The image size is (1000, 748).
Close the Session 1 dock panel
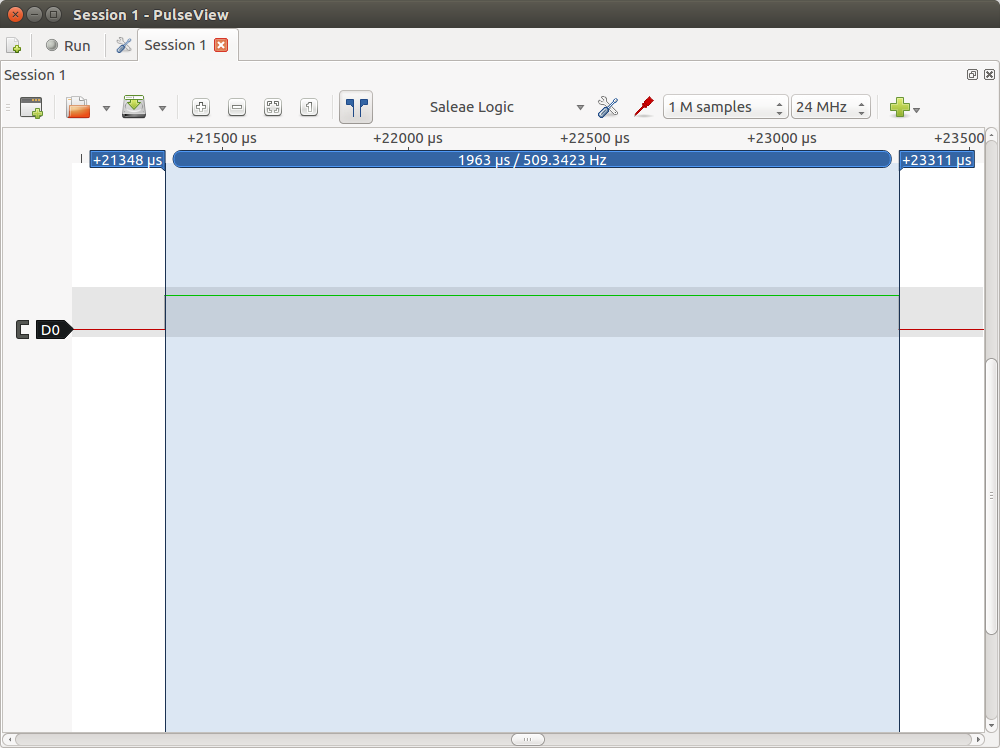point(989,75)
